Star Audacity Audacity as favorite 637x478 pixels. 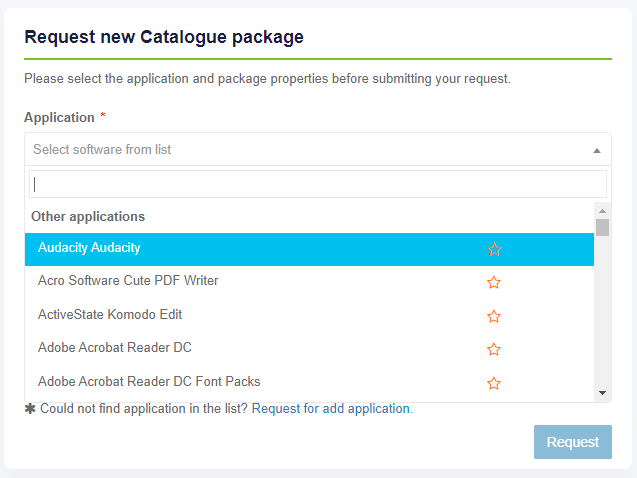coord(494,249)
